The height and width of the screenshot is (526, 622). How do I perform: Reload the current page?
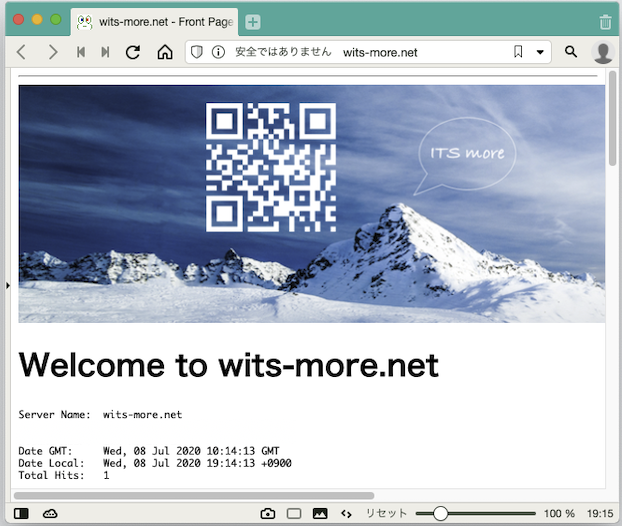(x=133, y=52)
